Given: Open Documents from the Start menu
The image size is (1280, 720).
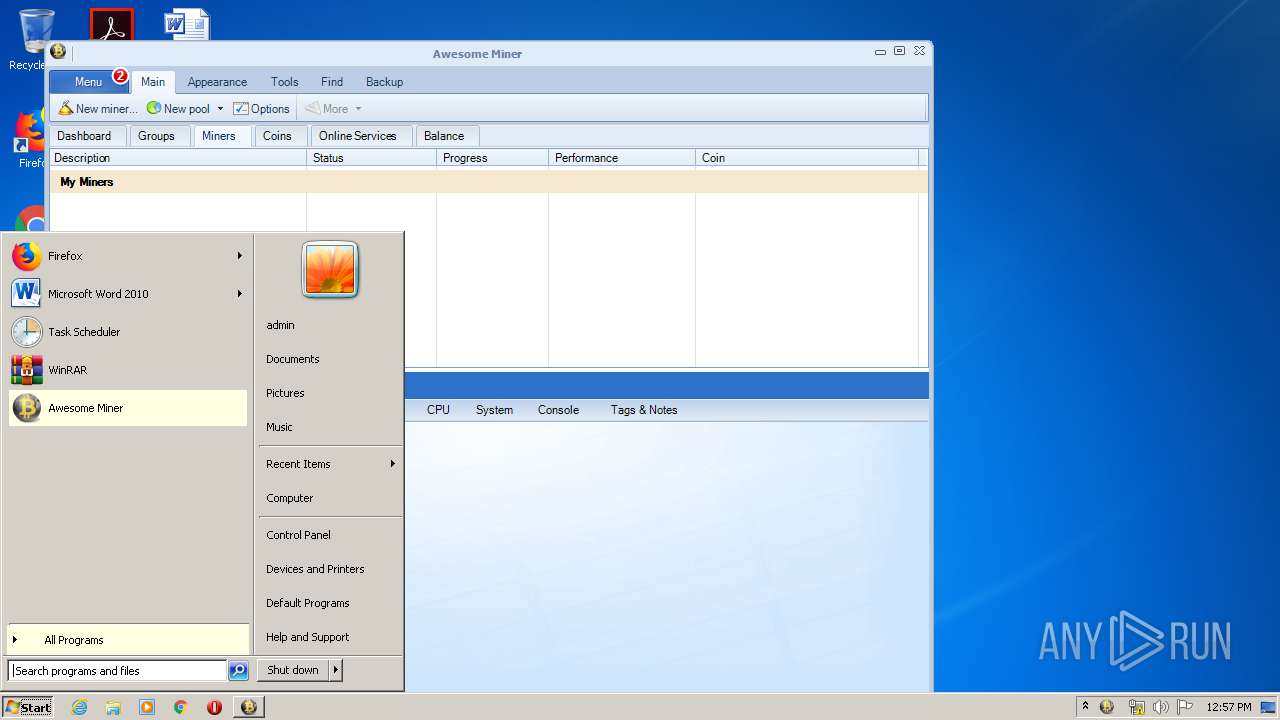Looking at the screenshot, I should pyautogui.click(x=330, y=359).
